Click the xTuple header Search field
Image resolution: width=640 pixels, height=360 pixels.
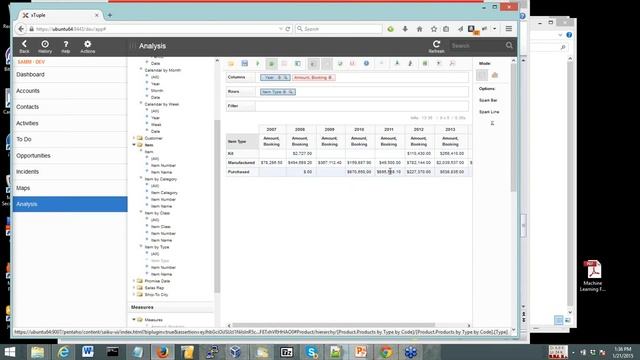[x=476, y=46]
